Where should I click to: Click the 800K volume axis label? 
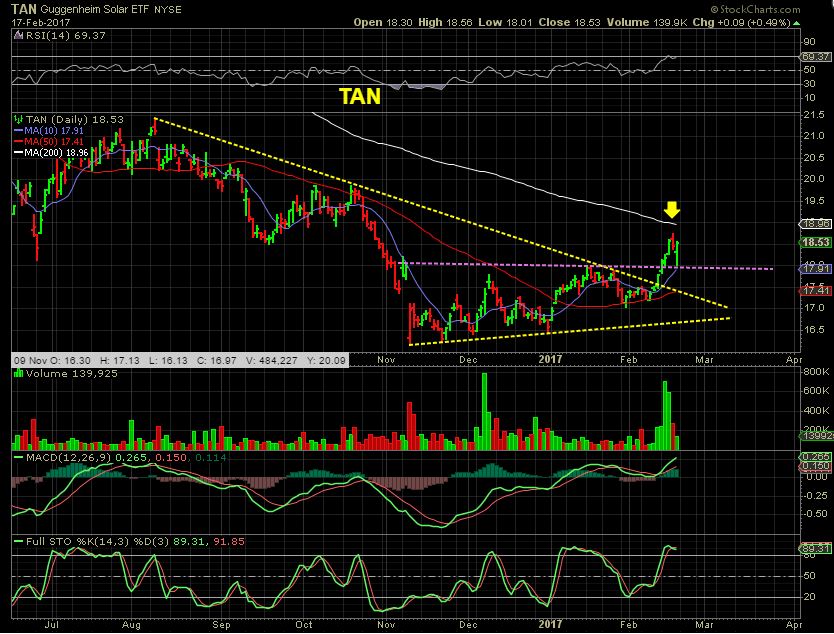[816, 372]
